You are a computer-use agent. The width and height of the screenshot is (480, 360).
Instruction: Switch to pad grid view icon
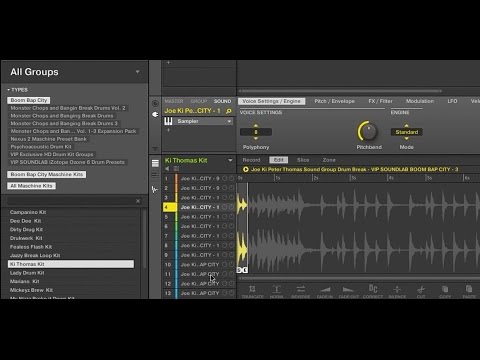(x=155, y=163)
